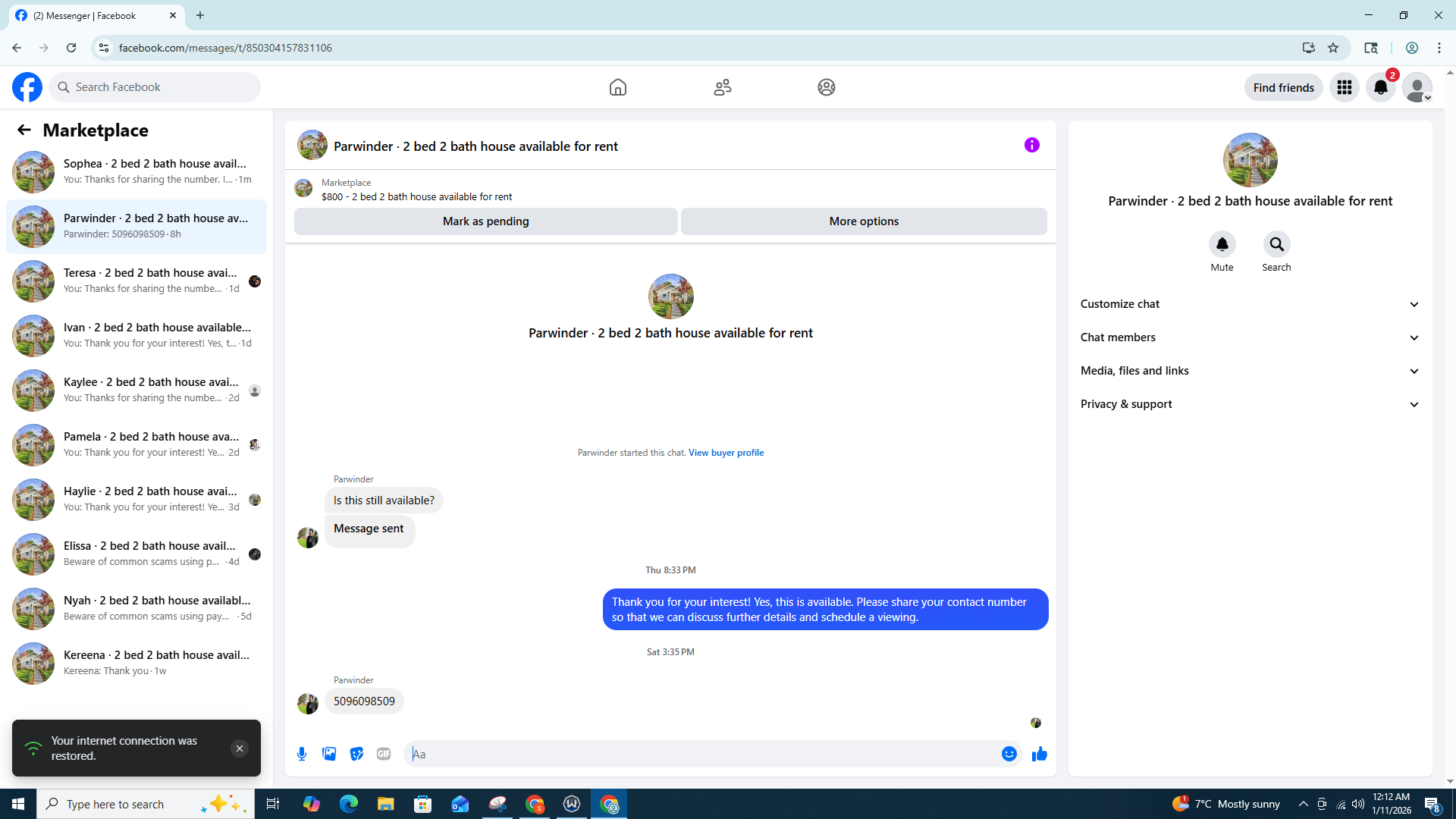The width and height of the screenshot is (1456, 819).
Task: Select Parwinder's conversation in list
Action: (136, 227)
